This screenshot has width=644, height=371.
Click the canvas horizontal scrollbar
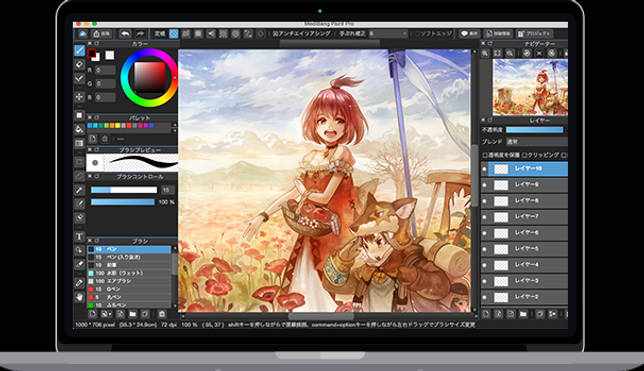click(320, 316)
